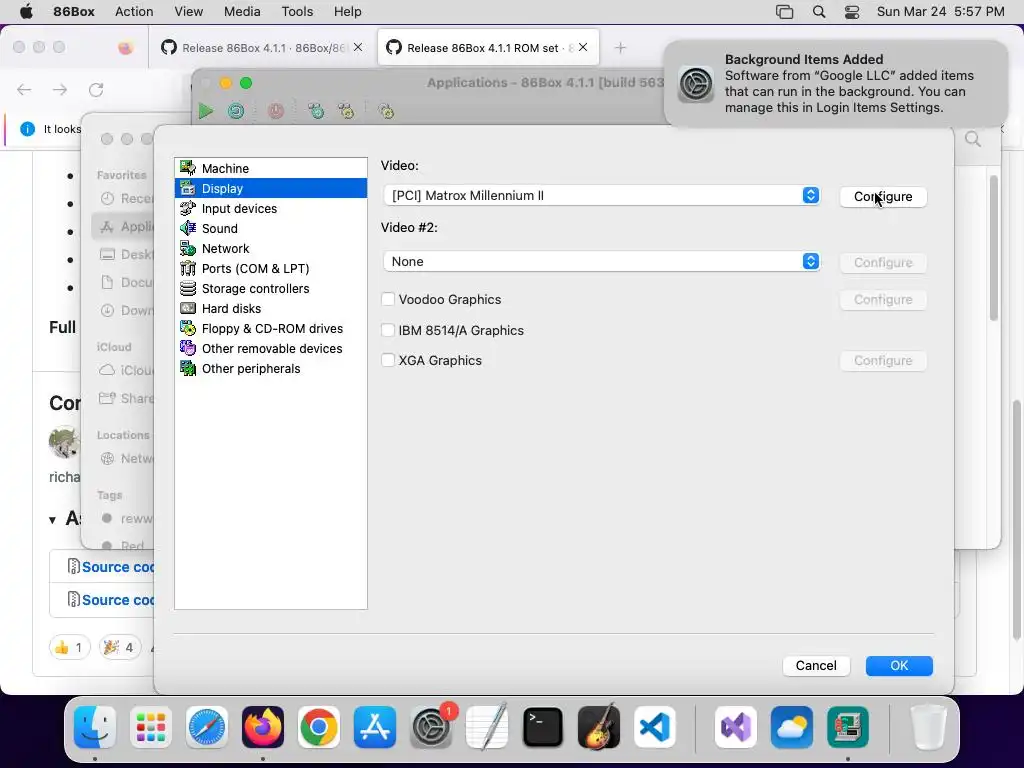The width and height of the screenshot is (1024, 768).
Task: Open Video #2 dropdown showing None
Action: 601,261
